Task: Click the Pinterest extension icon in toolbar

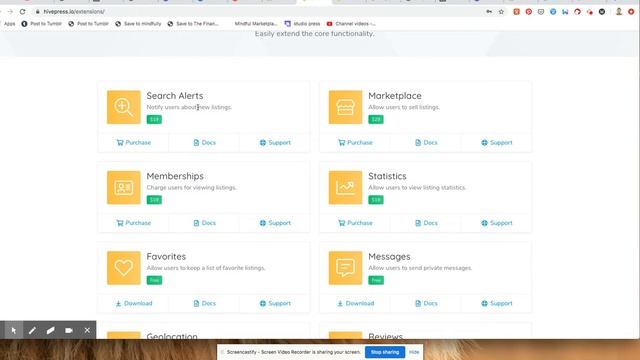Action: click(529, 12)
